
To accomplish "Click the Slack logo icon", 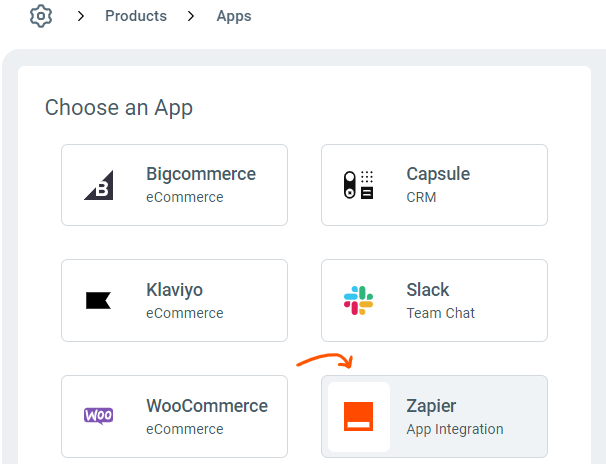I will point(358,301).
